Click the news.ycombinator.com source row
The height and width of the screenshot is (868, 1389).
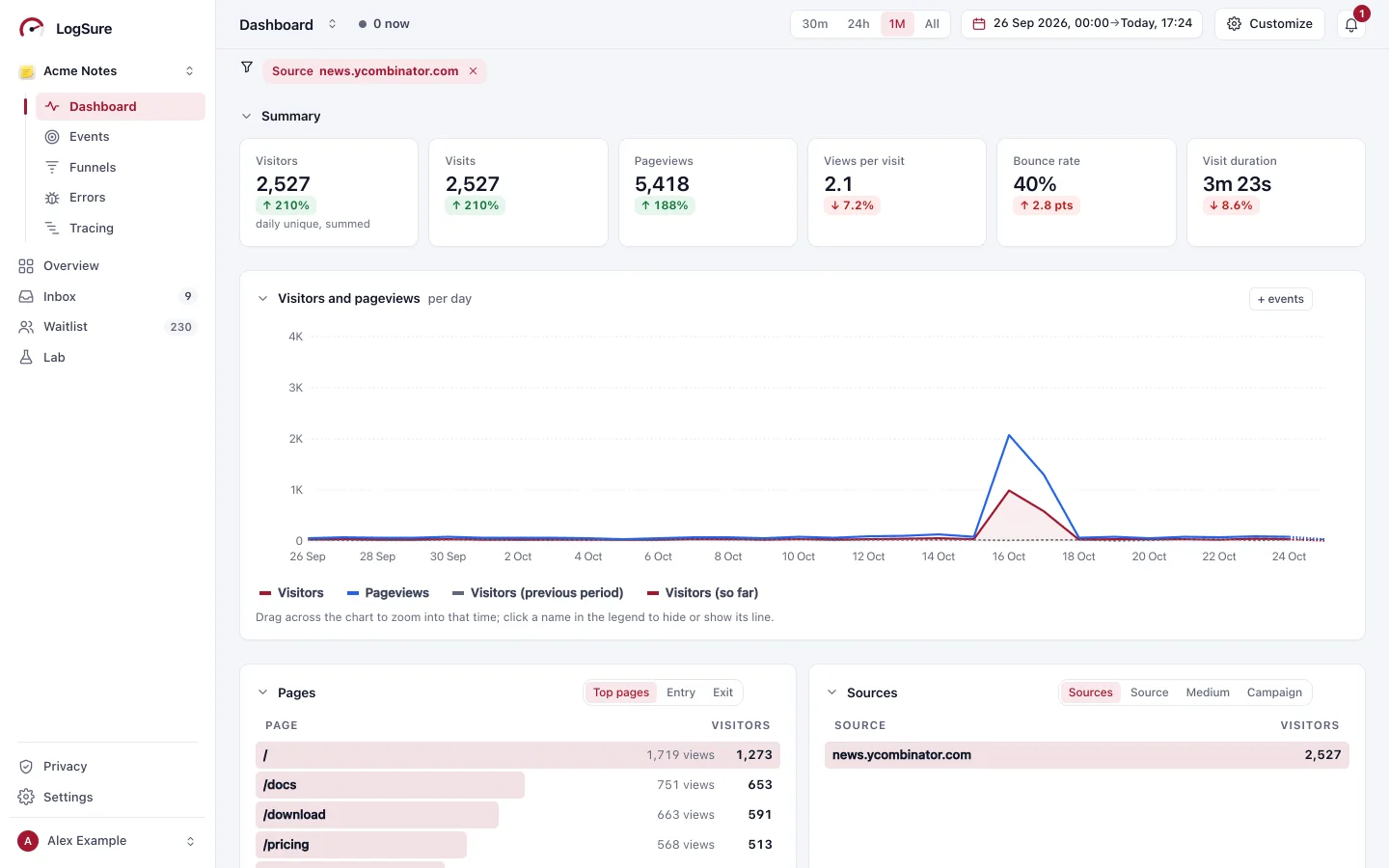[1087, 755]
